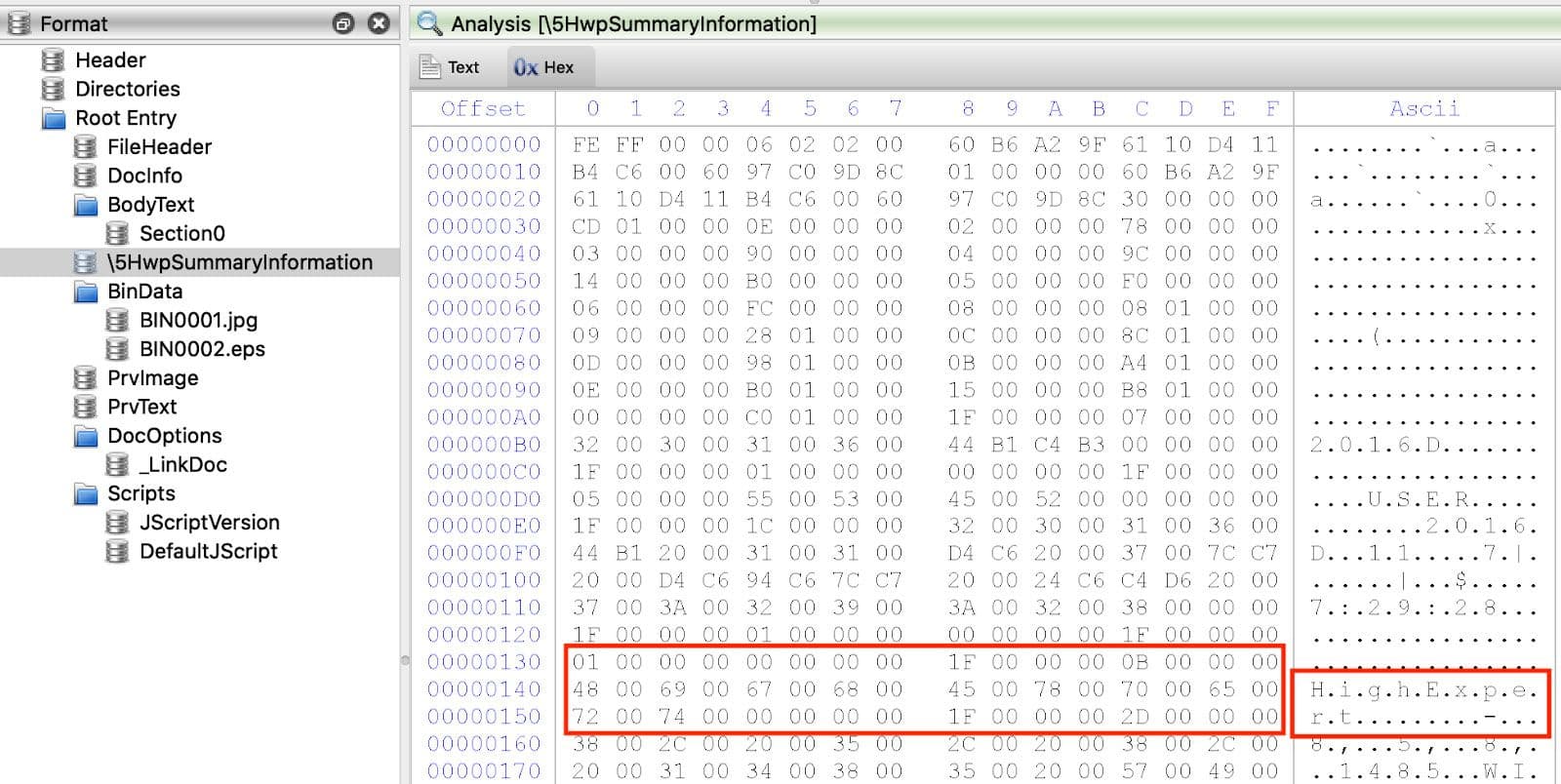The image size is (1561, 784).
Task: Click the 'H.i.g.h.E.x.p.e.' Ascii text
Action: click(x=1424, y=690)
